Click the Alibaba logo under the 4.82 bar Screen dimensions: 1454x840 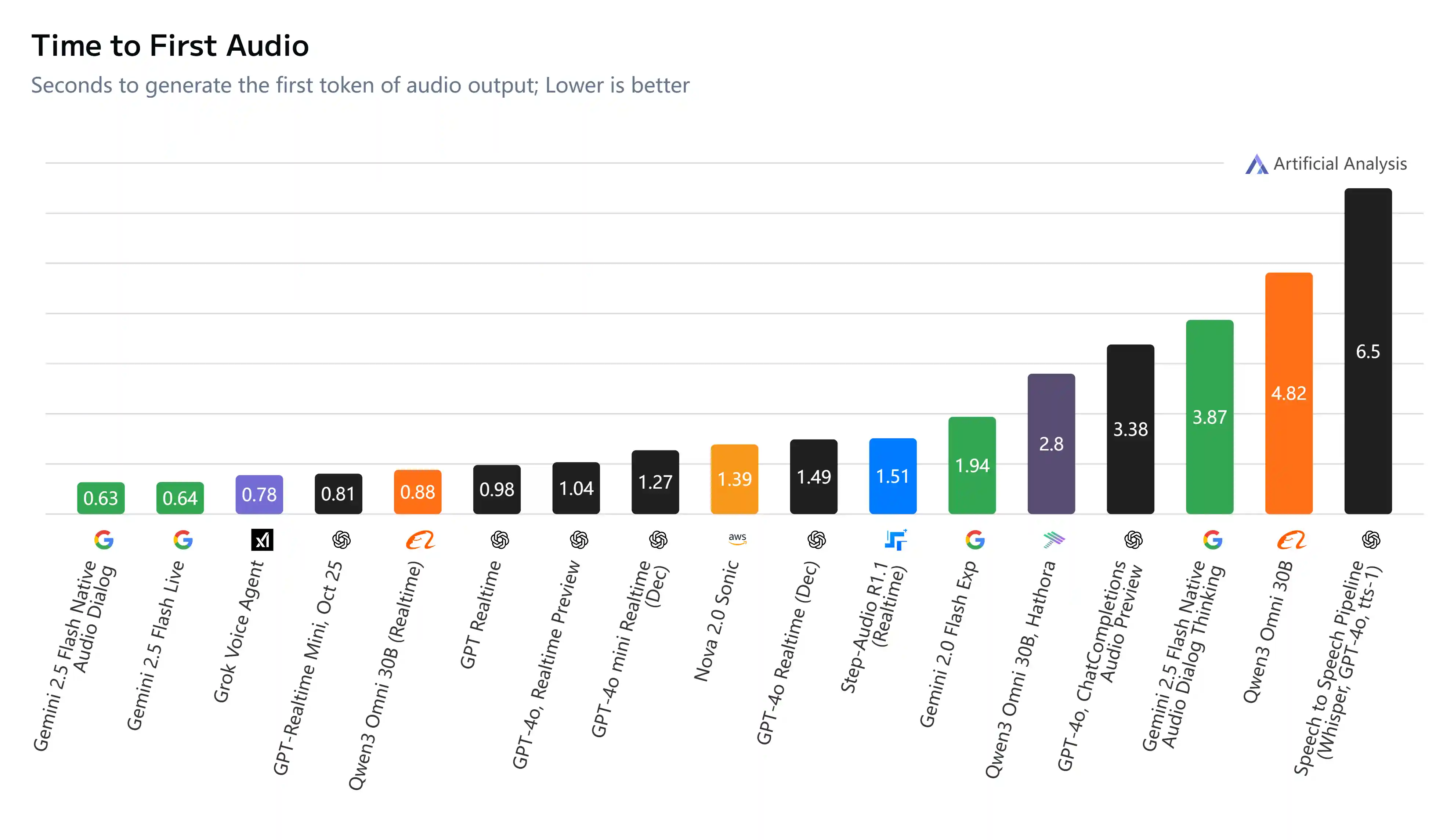coord(1291,540)
